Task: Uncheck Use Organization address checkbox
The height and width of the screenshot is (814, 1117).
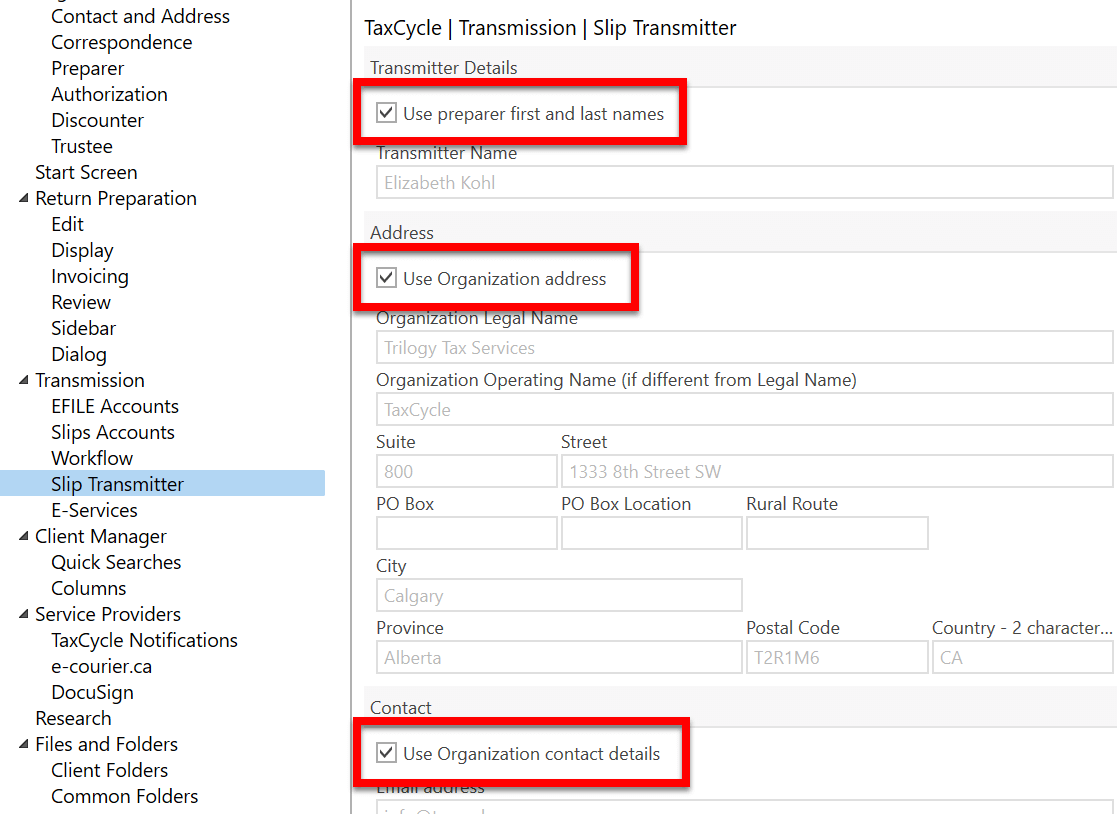Action: [386, 278]
